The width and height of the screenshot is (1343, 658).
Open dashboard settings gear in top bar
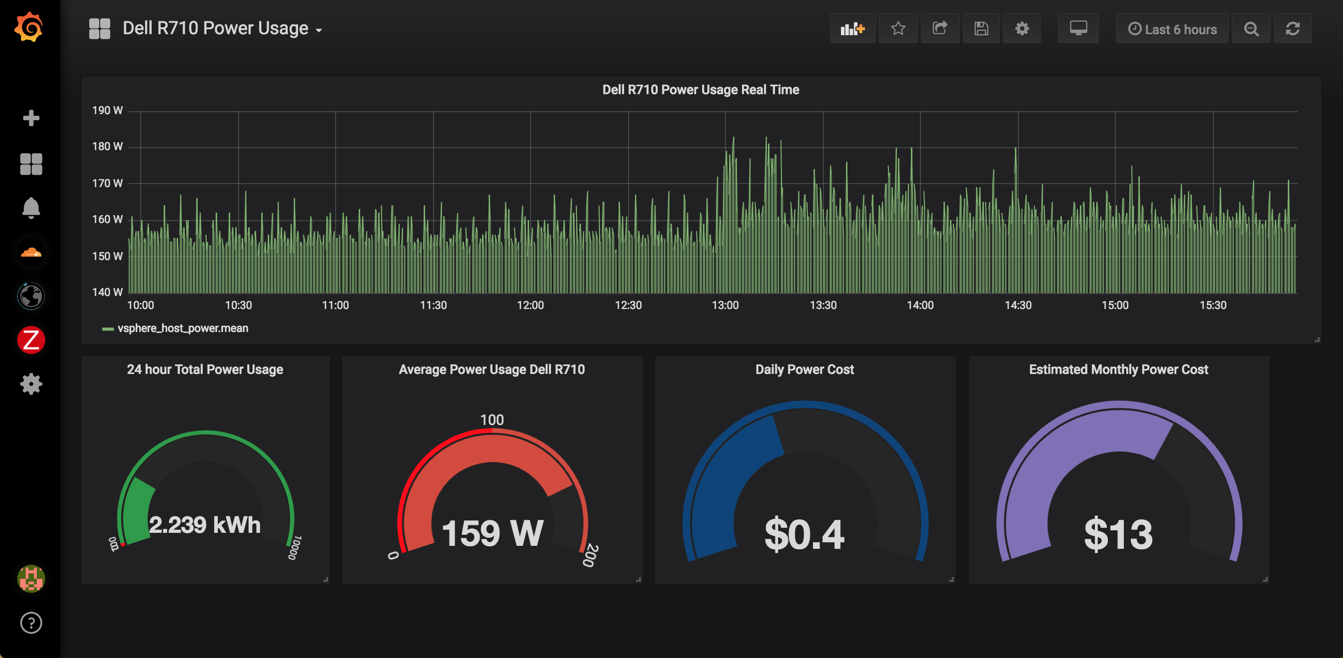coord(1022,29)
